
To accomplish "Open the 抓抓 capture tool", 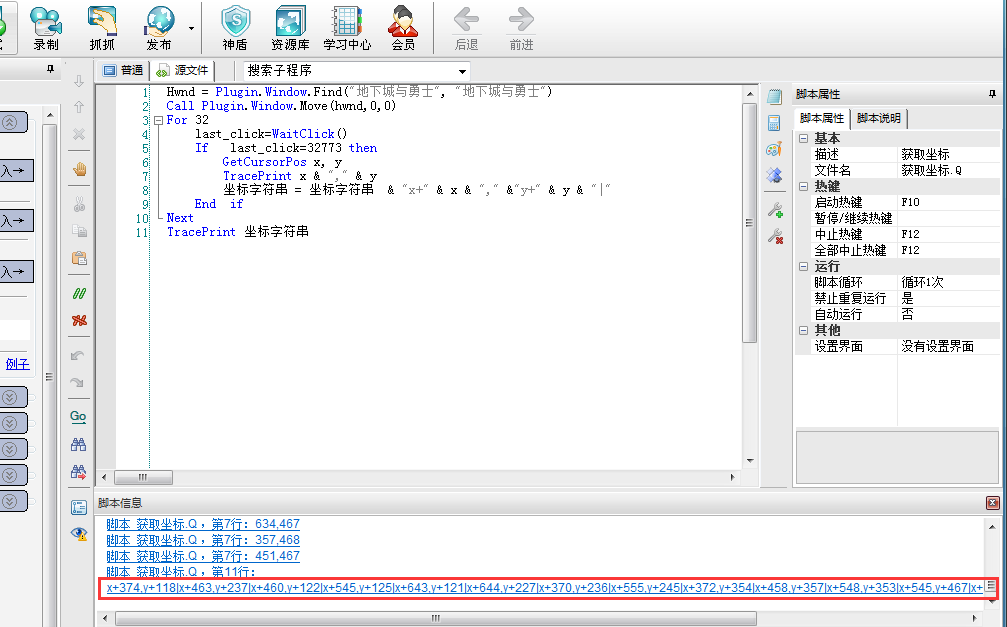I will 102,28.
